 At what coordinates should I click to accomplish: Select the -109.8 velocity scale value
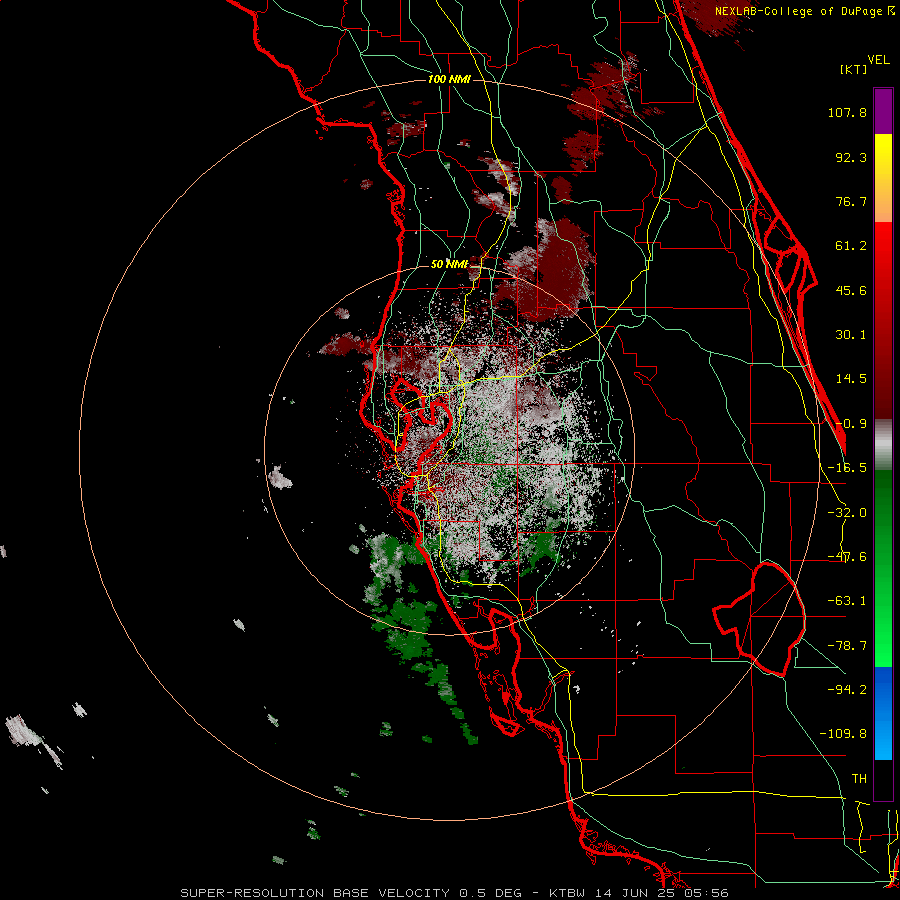click(843, 734)
